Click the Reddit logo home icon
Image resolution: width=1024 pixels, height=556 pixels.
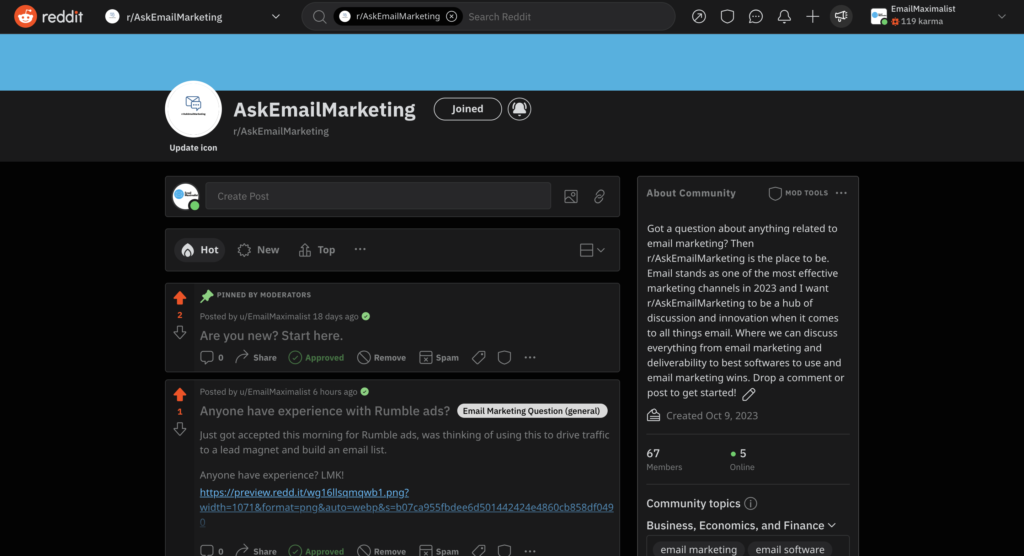[26, 16]
